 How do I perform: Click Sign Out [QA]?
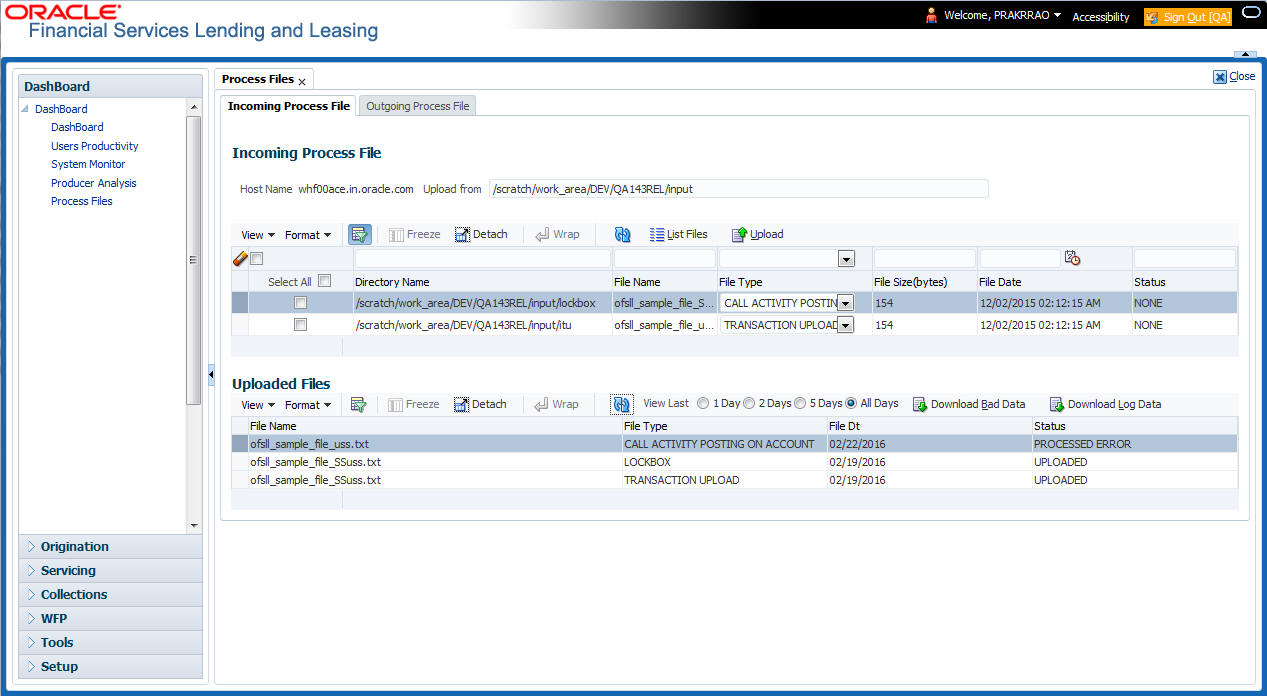coord(1188,17)
